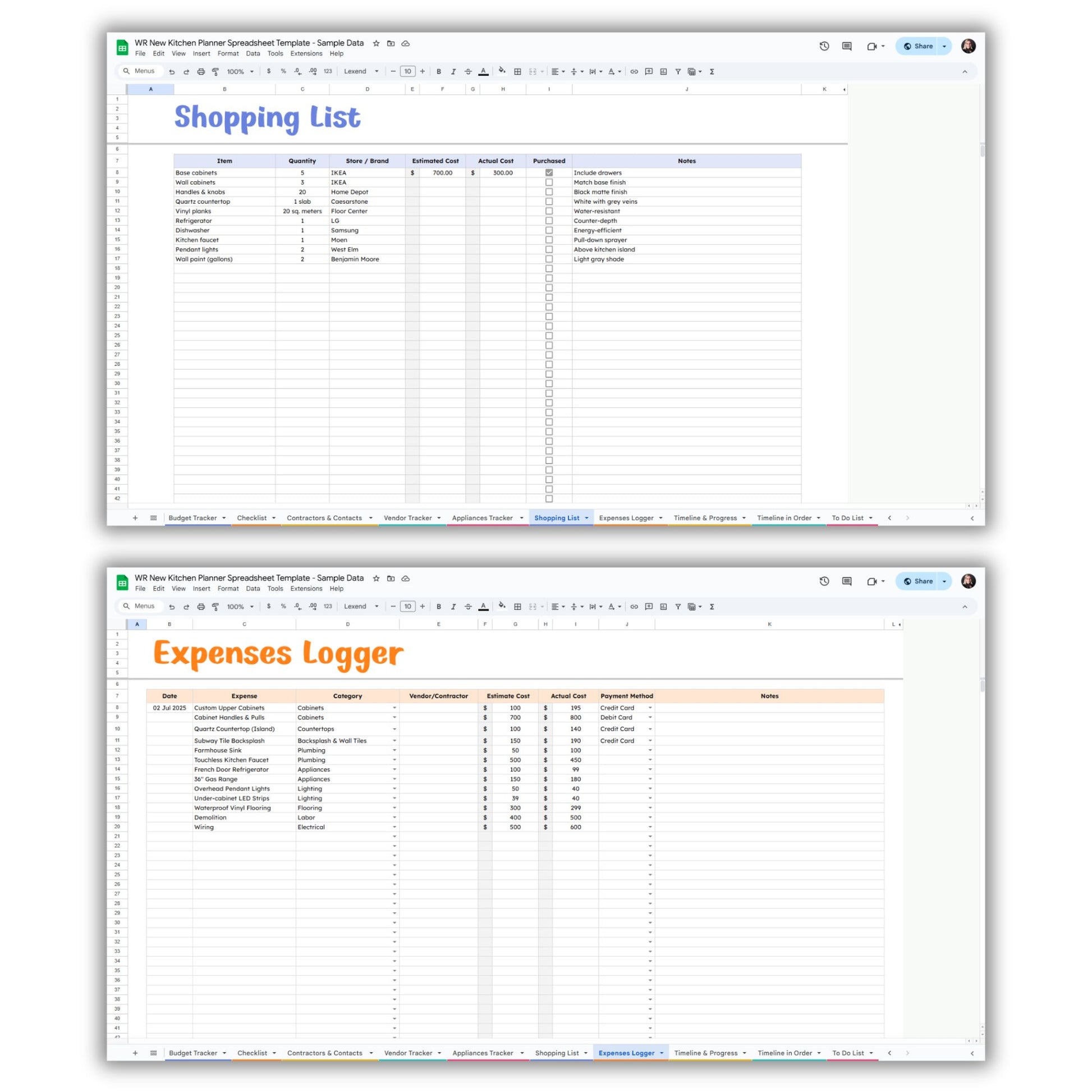Image resolution: width=1092 pixels, height=1092 pixels.
Task: Open version history clock icon in top window
Action: 824,47
